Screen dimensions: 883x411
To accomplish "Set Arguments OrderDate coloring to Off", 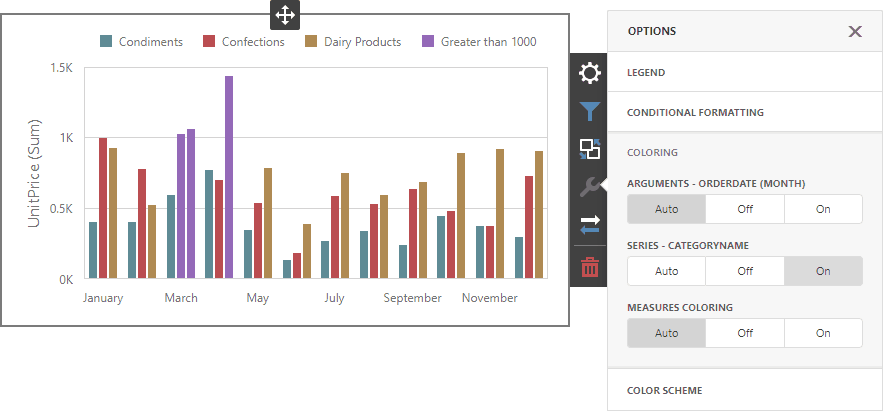I will tap(745, 209).
